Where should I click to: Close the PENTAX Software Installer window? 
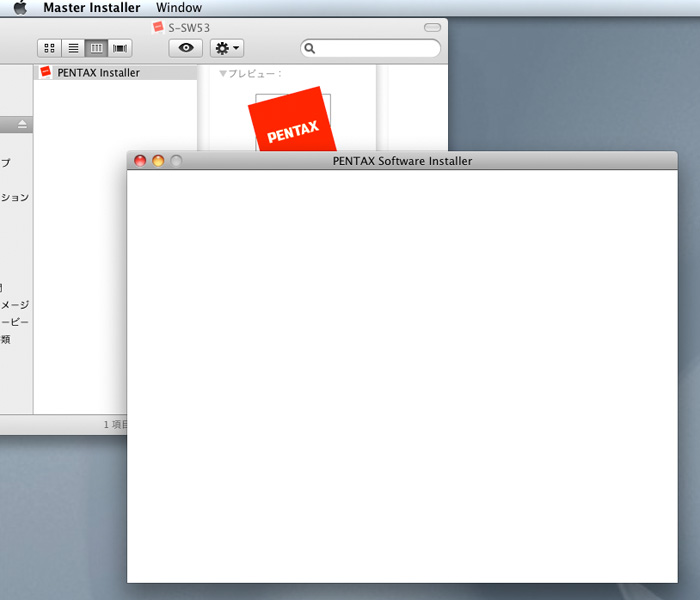(x=140, y=161)
